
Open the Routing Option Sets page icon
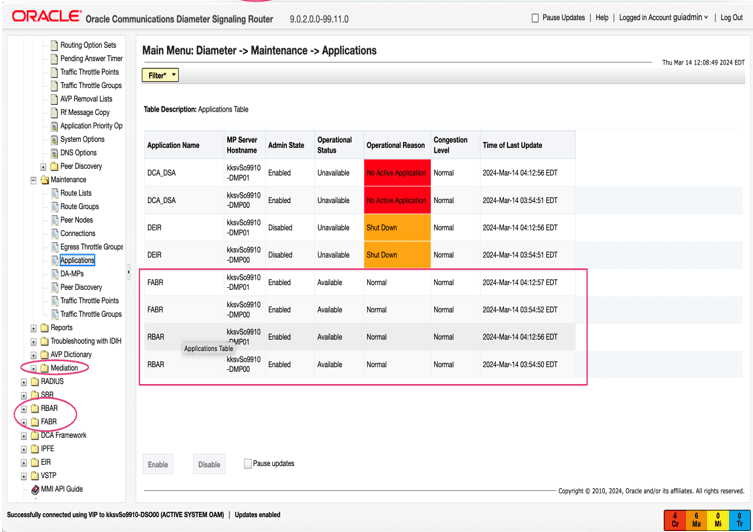54,45
